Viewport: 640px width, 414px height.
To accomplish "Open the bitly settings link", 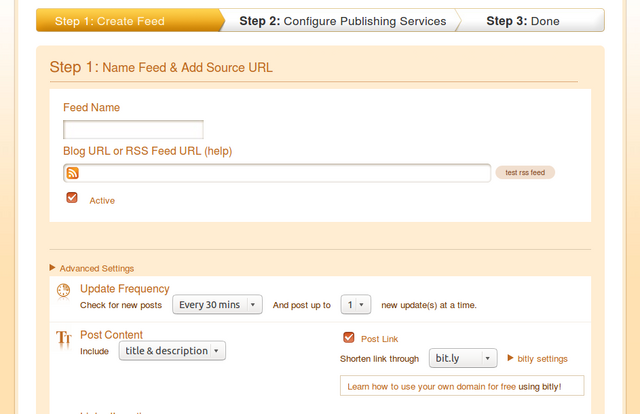I will [x=542, y=359].
